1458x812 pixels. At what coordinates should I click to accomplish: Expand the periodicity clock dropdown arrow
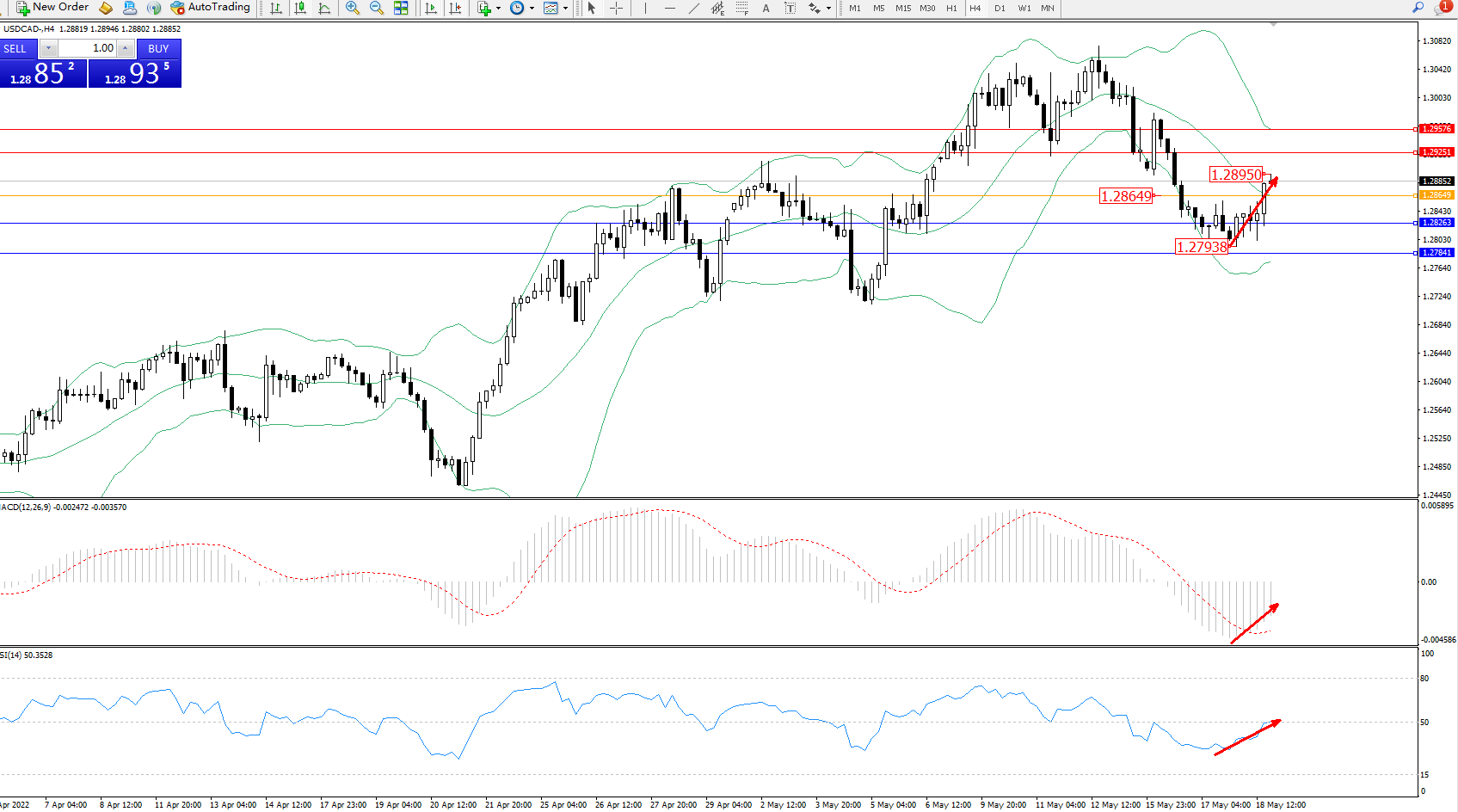(x=532, y=9)
